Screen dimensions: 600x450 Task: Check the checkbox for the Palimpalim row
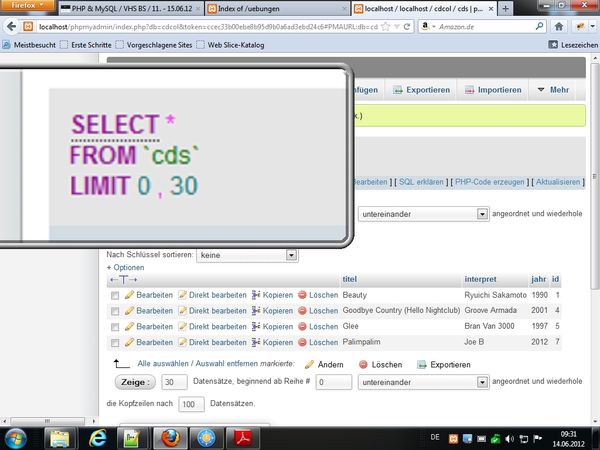pos(115,342)
